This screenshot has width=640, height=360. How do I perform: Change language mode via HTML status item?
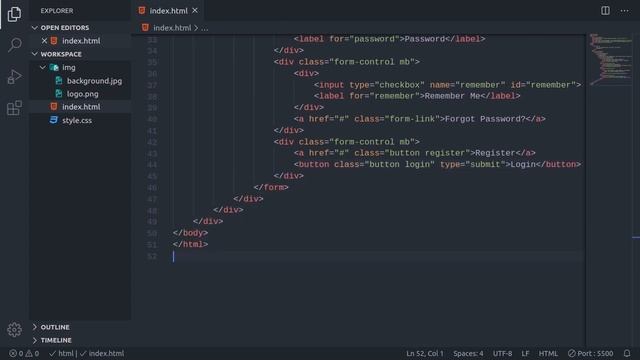coord(548,353)
